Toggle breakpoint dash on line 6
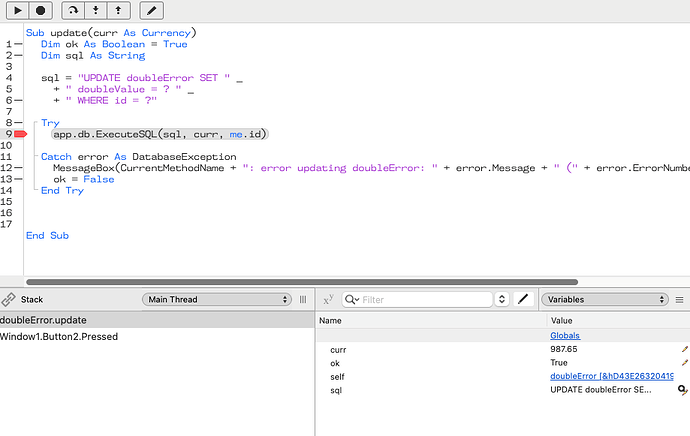 pyautogui.click(x=18, y=100)
